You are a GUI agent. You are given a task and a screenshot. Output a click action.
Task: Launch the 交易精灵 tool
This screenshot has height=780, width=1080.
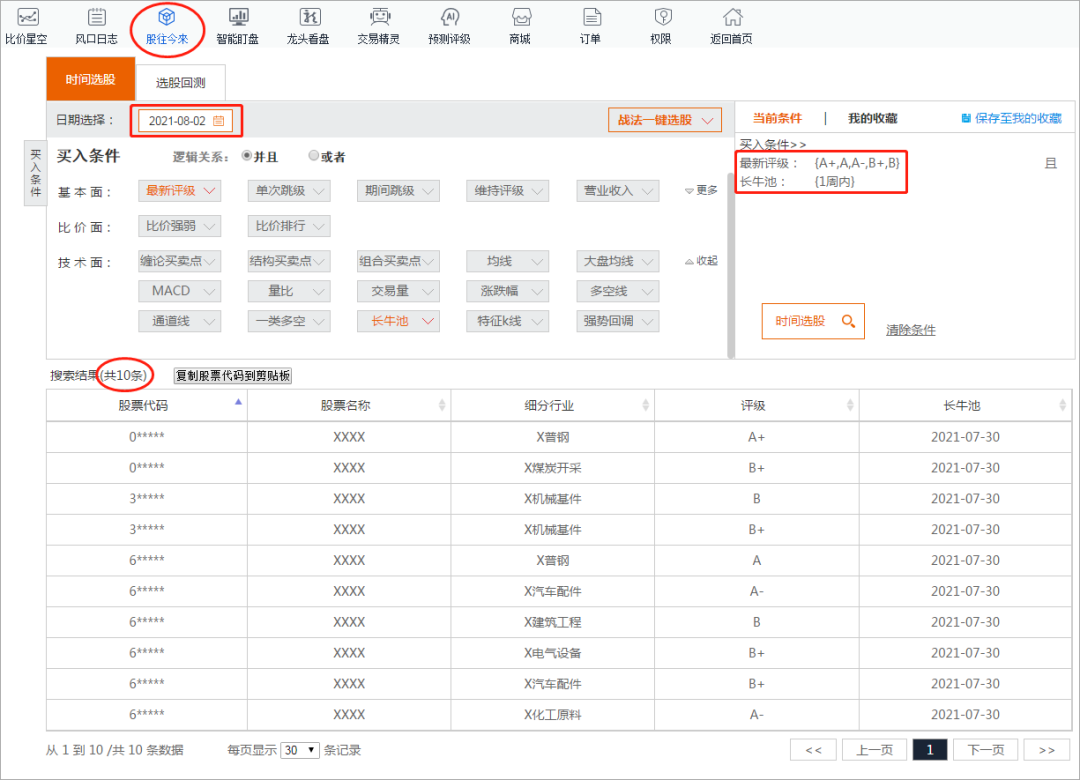378,25
